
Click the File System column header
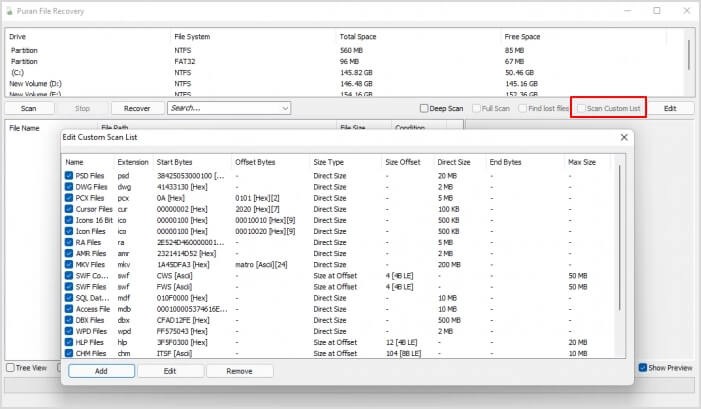pos(192,37)
